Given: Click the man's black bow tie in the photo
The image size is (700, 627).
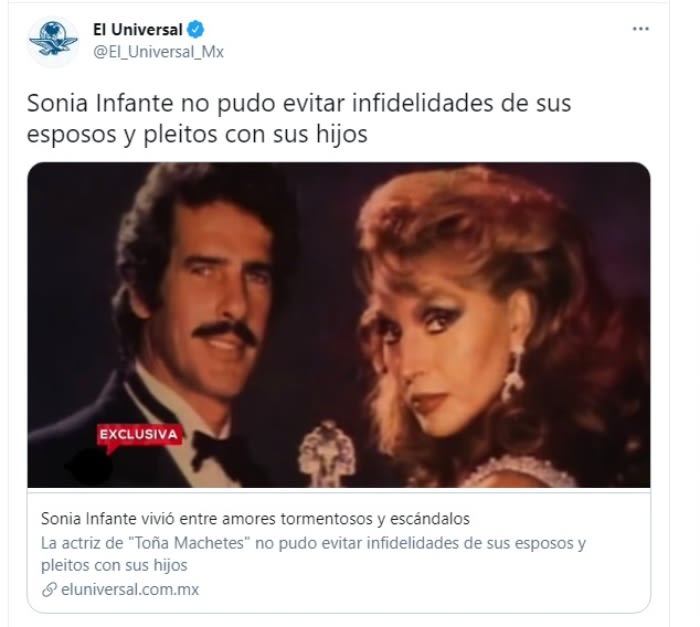Looking at the screenshot, I should [x=217, y=449].
